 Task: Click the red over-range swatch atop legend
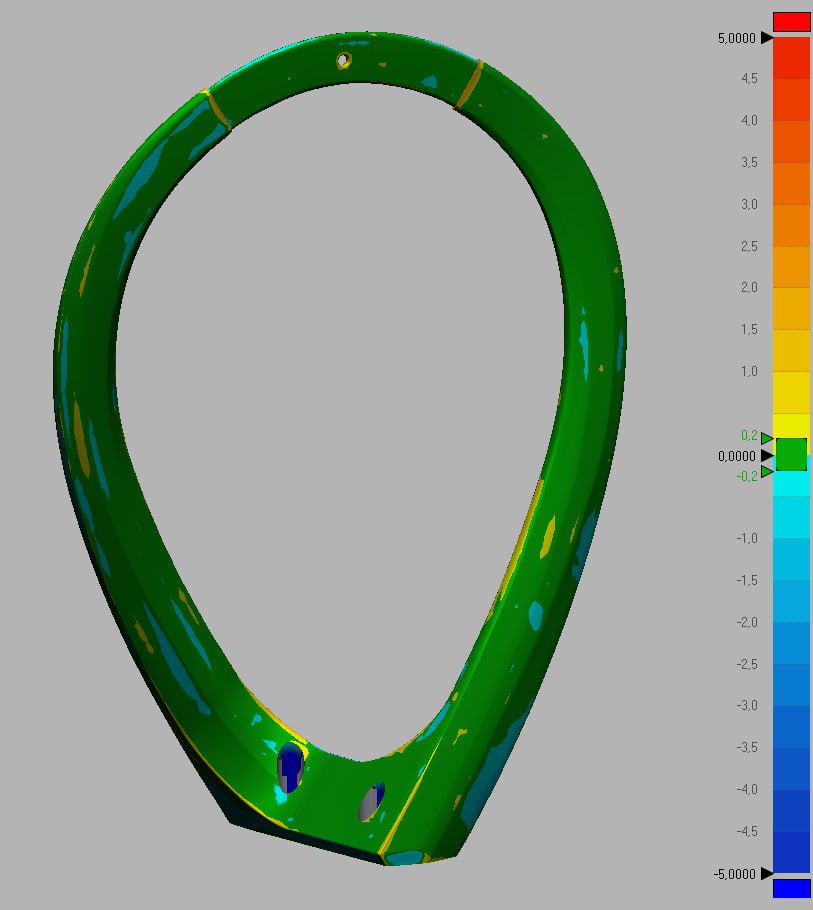click(791, 22)
